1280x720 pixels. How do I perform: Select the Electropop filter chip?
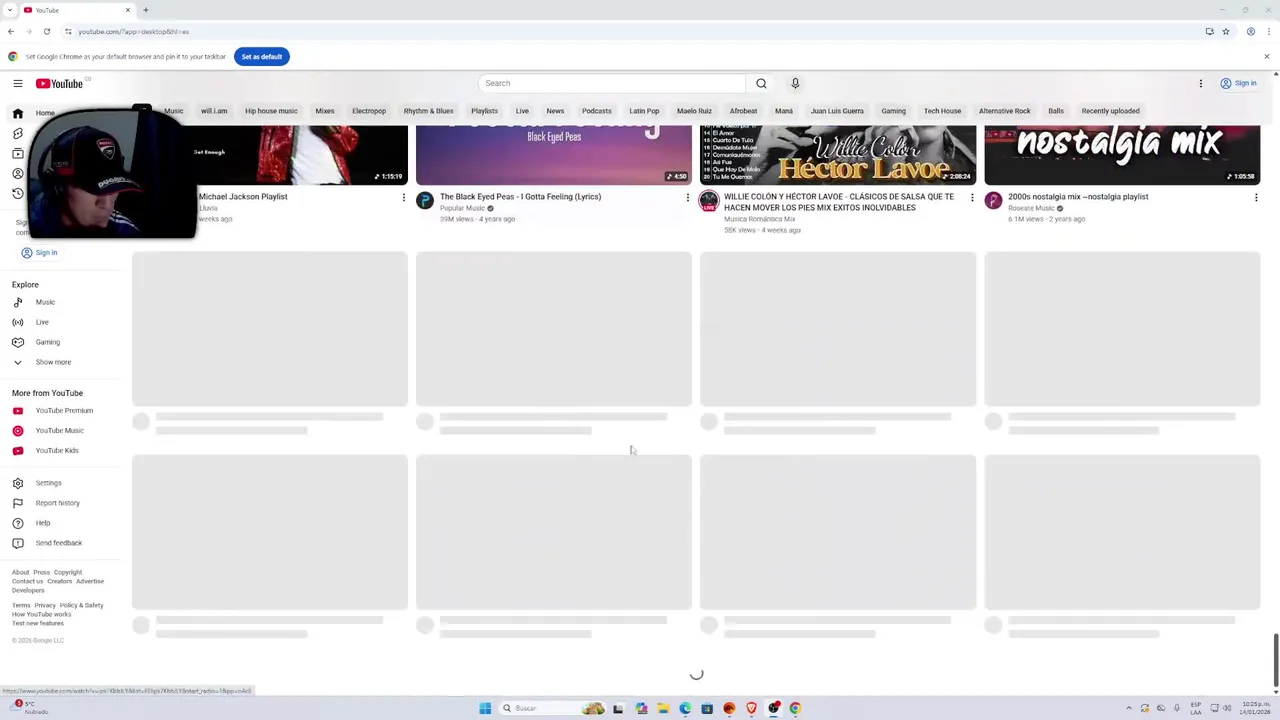369,111
